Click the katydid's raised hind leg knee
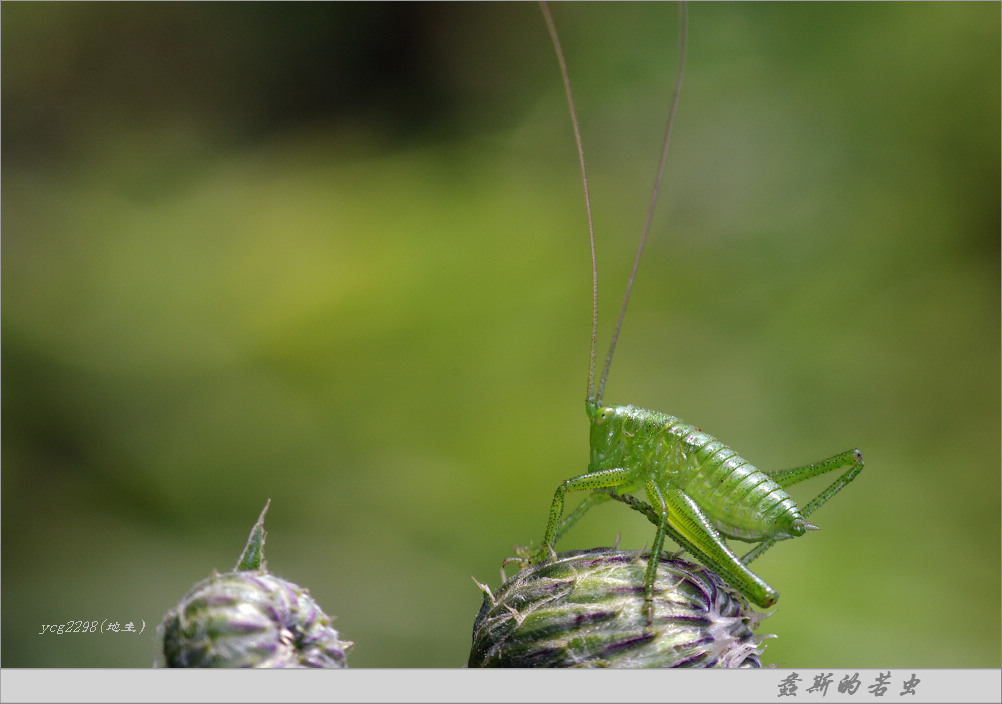This screenshot has width=1002, height=704. coord(855,456)
